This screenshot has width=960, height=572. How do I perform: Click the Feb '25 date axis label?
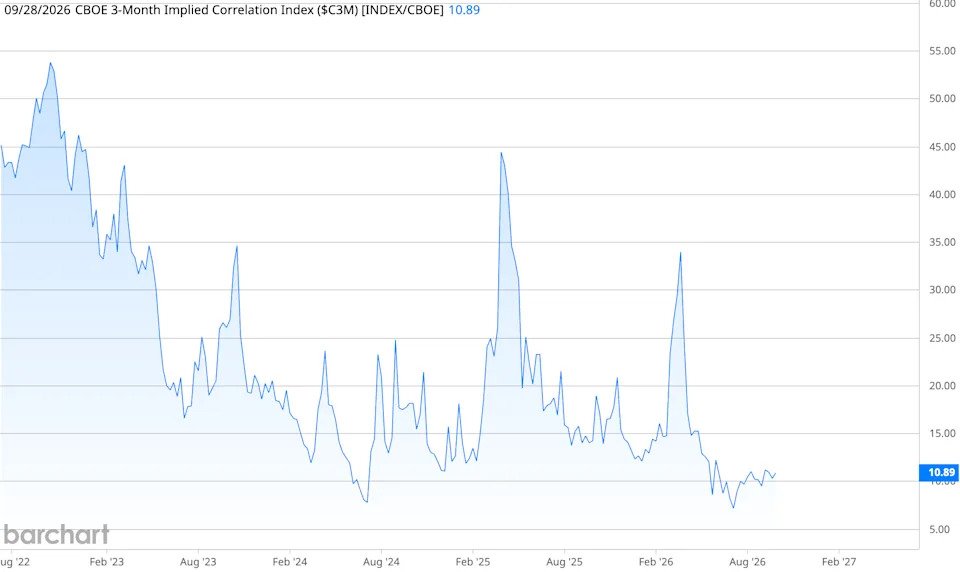(473, 562)
